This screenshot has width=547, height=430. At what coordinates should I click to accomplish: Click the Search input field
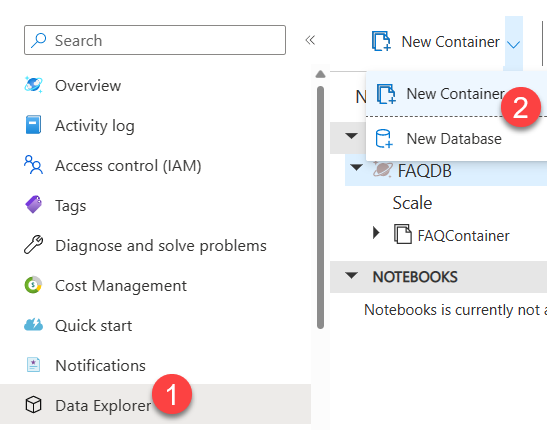pos(155,40)
